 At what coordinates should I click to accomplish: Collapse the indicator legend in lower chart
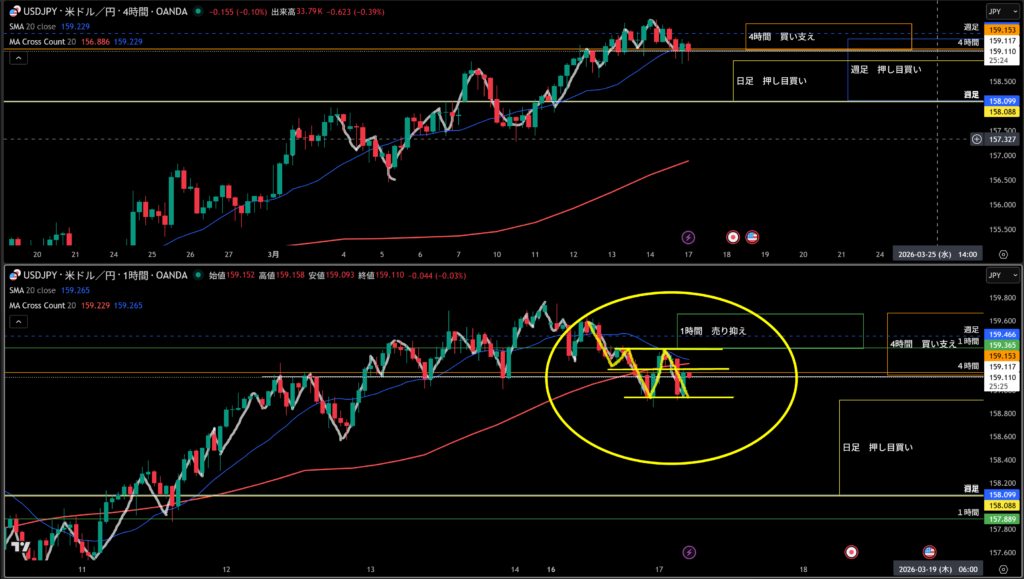16,322
